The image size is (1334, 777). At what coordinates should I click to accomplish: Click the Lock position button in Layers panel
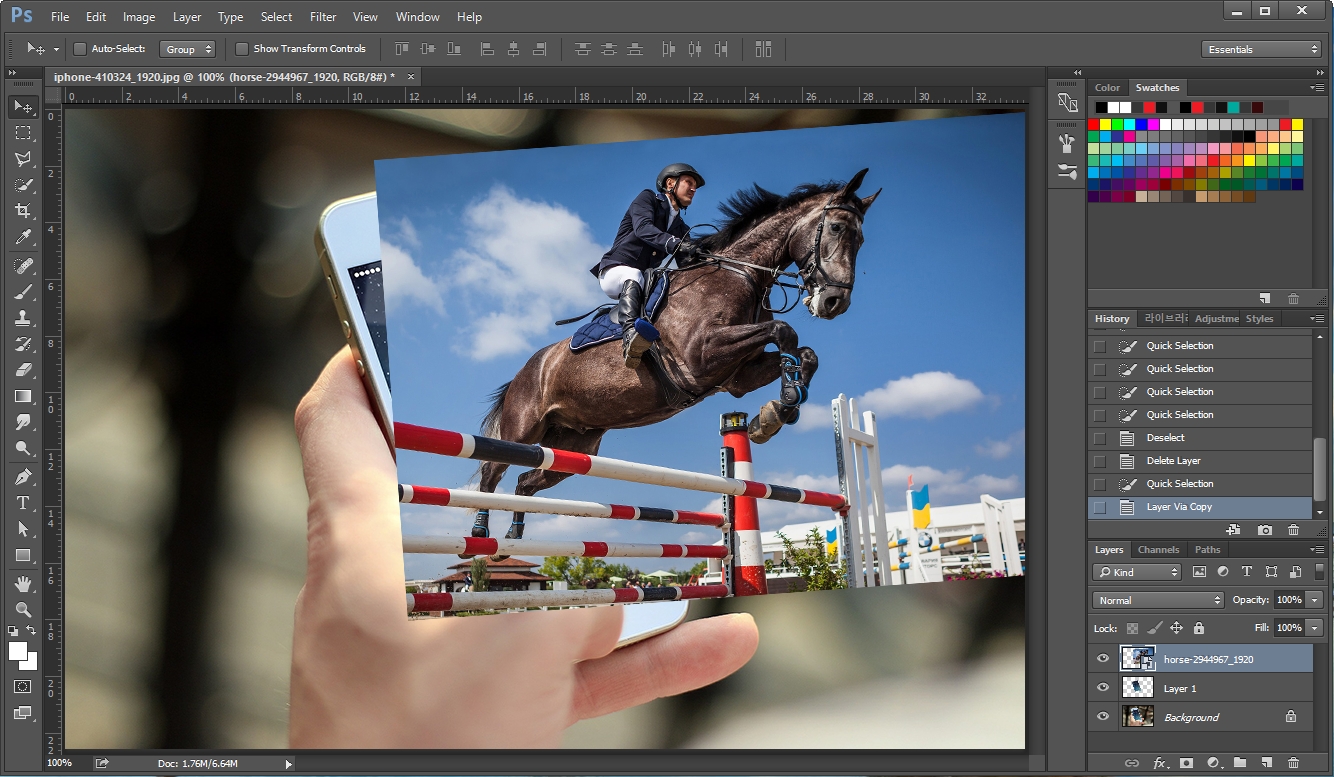coord(1177,628)
